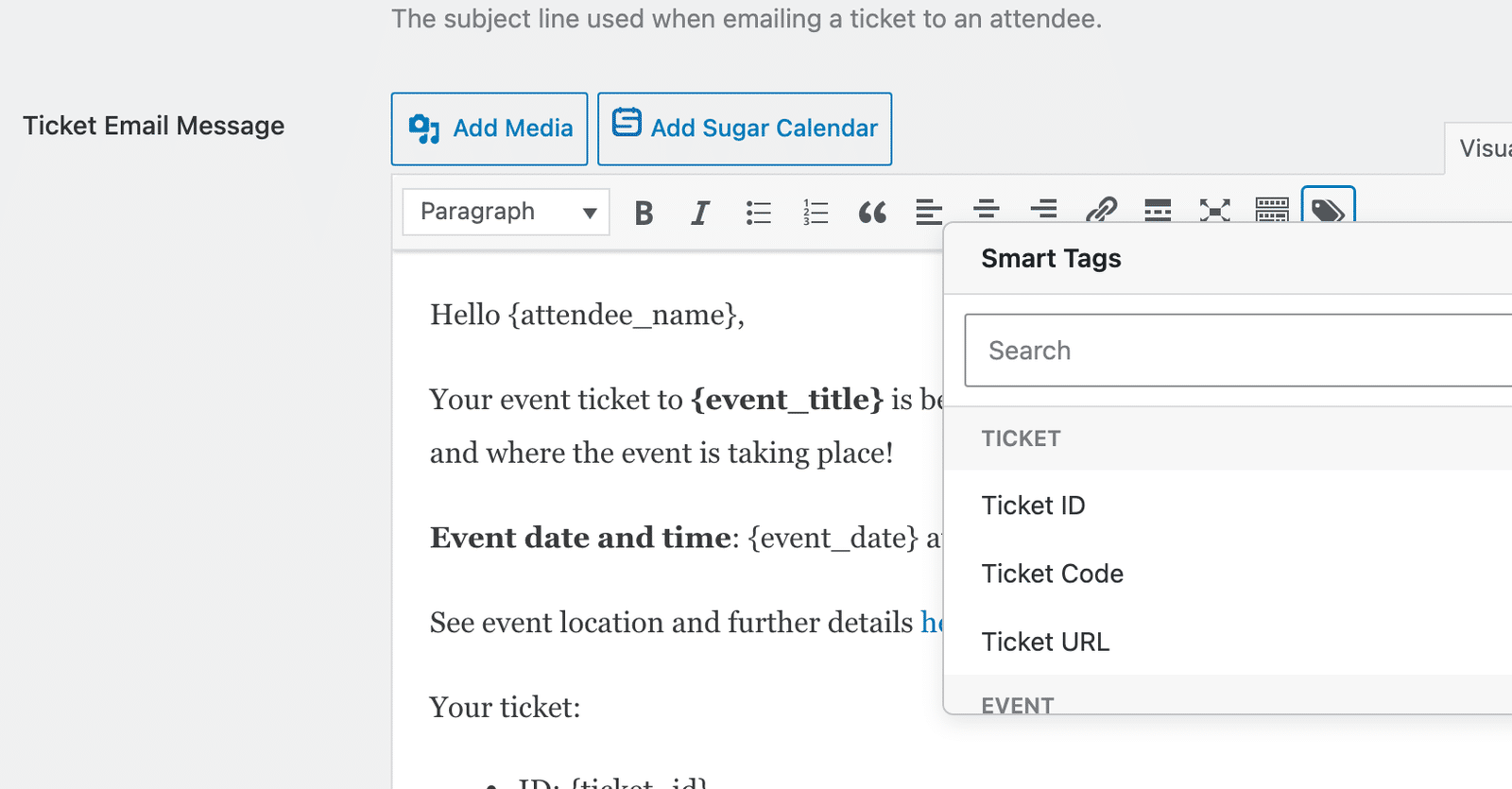Toggle italic formatting in editor toolbar
Screen dimensions: 1512x789
tap(700, 213)
